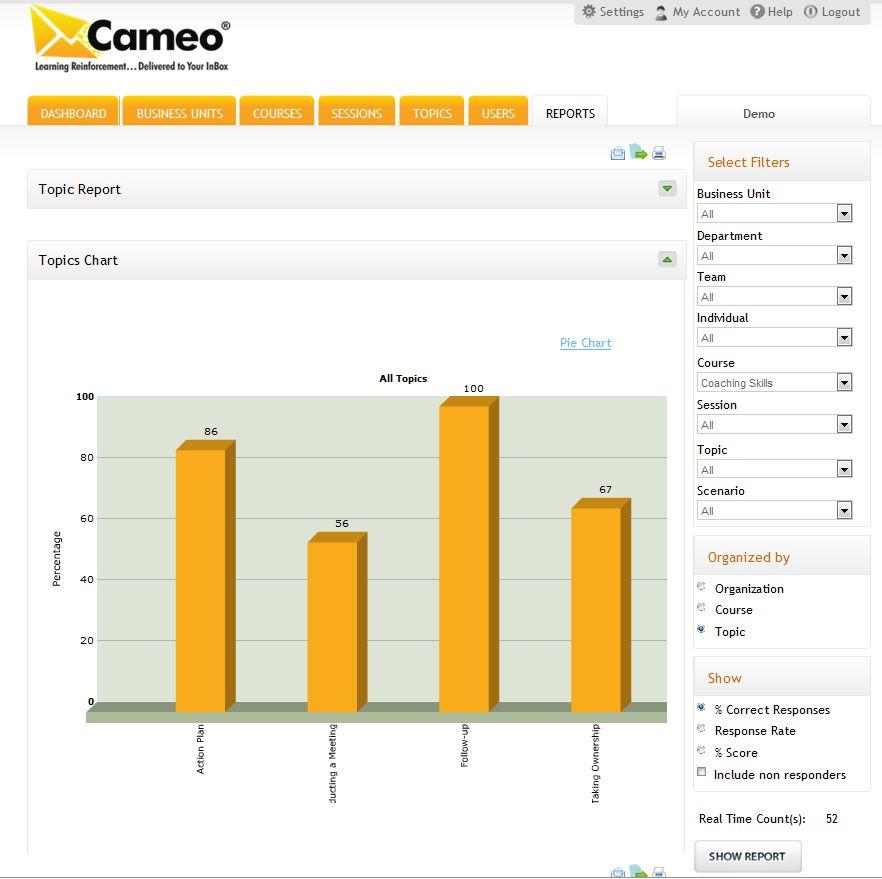
Task: Select the Organization radio button
Action: coord(701,587)
